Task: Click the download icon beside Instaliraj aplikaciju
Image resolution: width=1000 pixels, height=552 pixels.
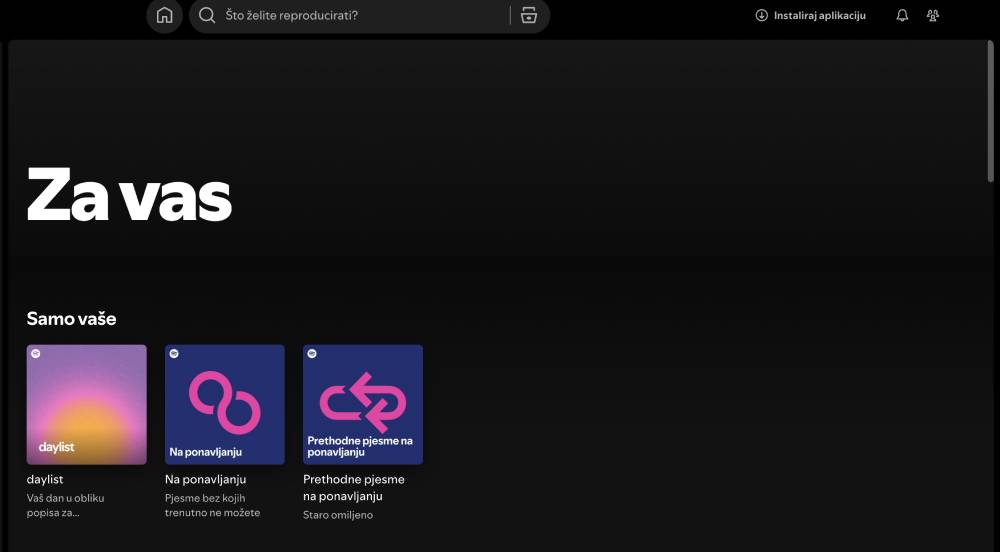Action: pyautogui.click(x=761, y=15)
